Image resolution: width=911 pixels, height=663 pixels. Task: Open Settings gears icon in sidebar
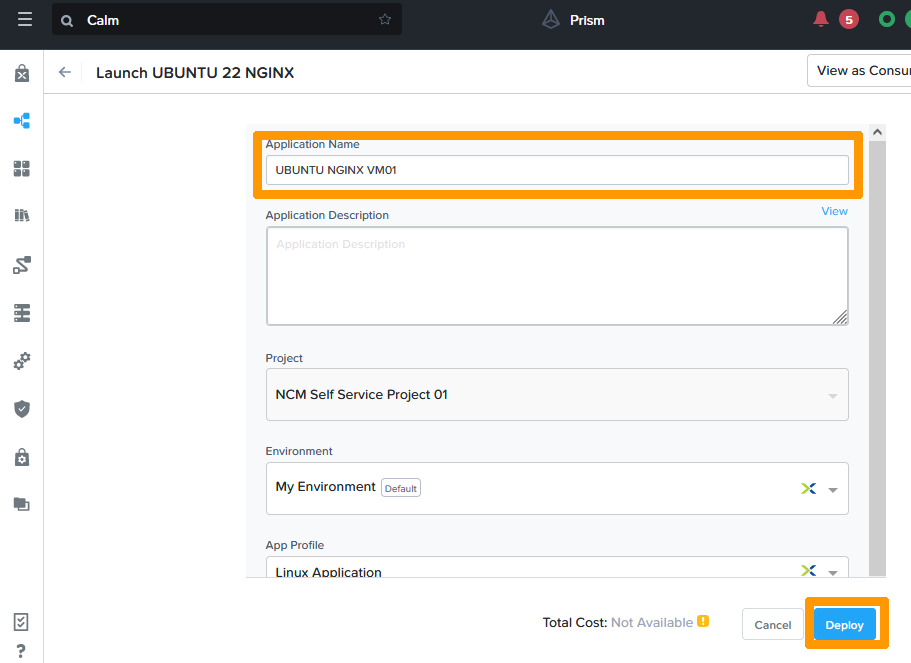[x=22, y=361]
